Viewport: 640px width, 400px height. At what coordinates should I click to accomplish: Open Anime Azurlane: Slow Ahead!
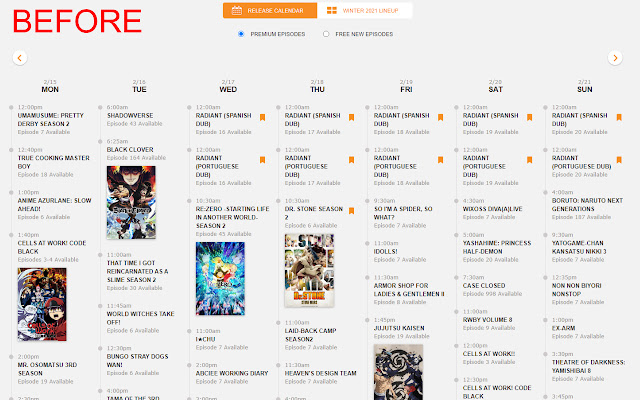(x=54, y=204)
